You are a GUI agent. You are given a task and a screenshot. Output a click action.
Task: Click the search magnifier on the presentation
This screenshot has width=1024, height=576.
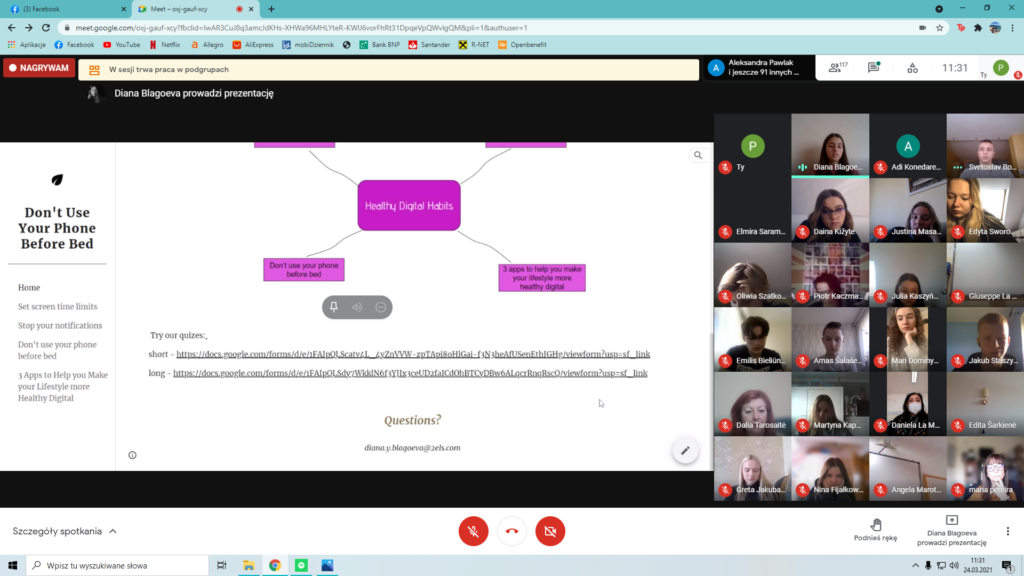tap(698, 155)
